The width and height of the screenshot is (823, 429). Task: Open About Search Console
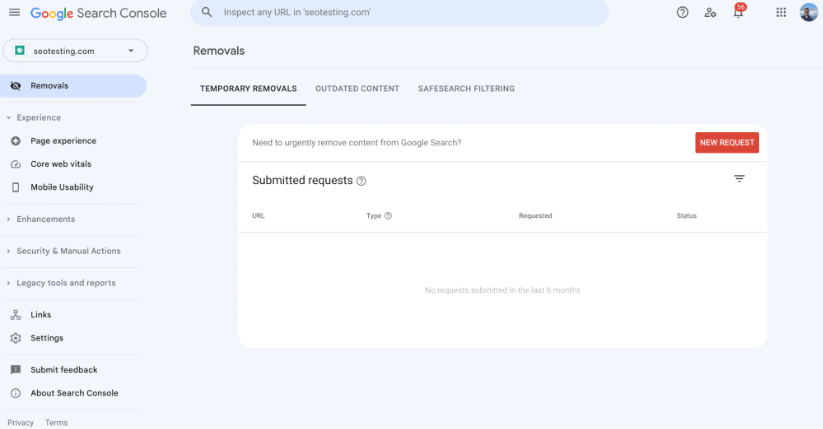pos(74,393)
